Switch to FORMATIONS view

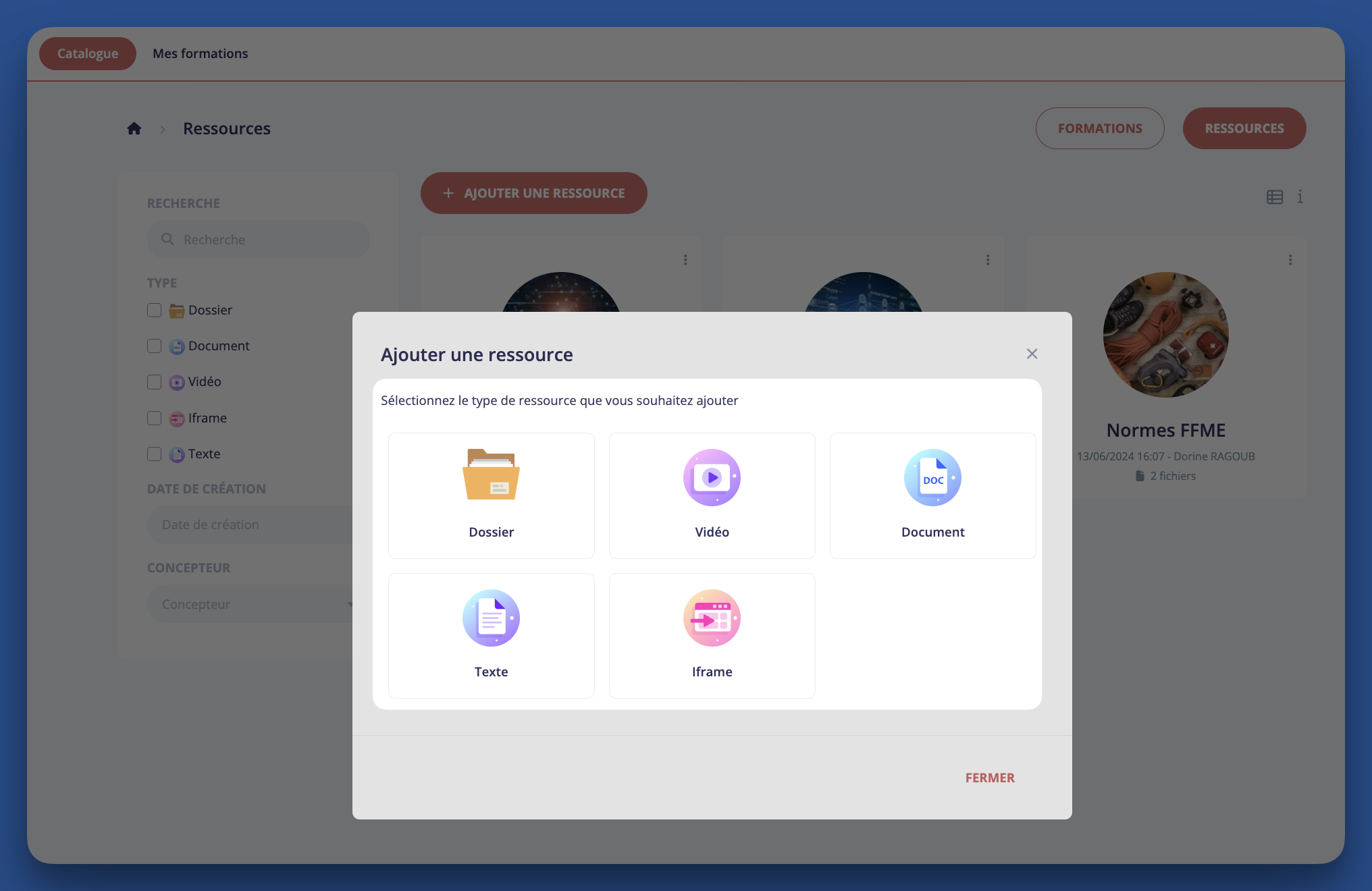(x=1100, y=128)
